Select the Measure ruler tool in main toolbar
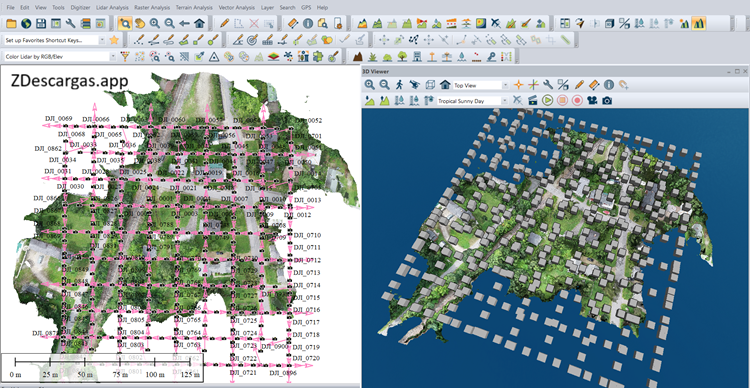This screenshot has height=388, width=750. point(293,23)
